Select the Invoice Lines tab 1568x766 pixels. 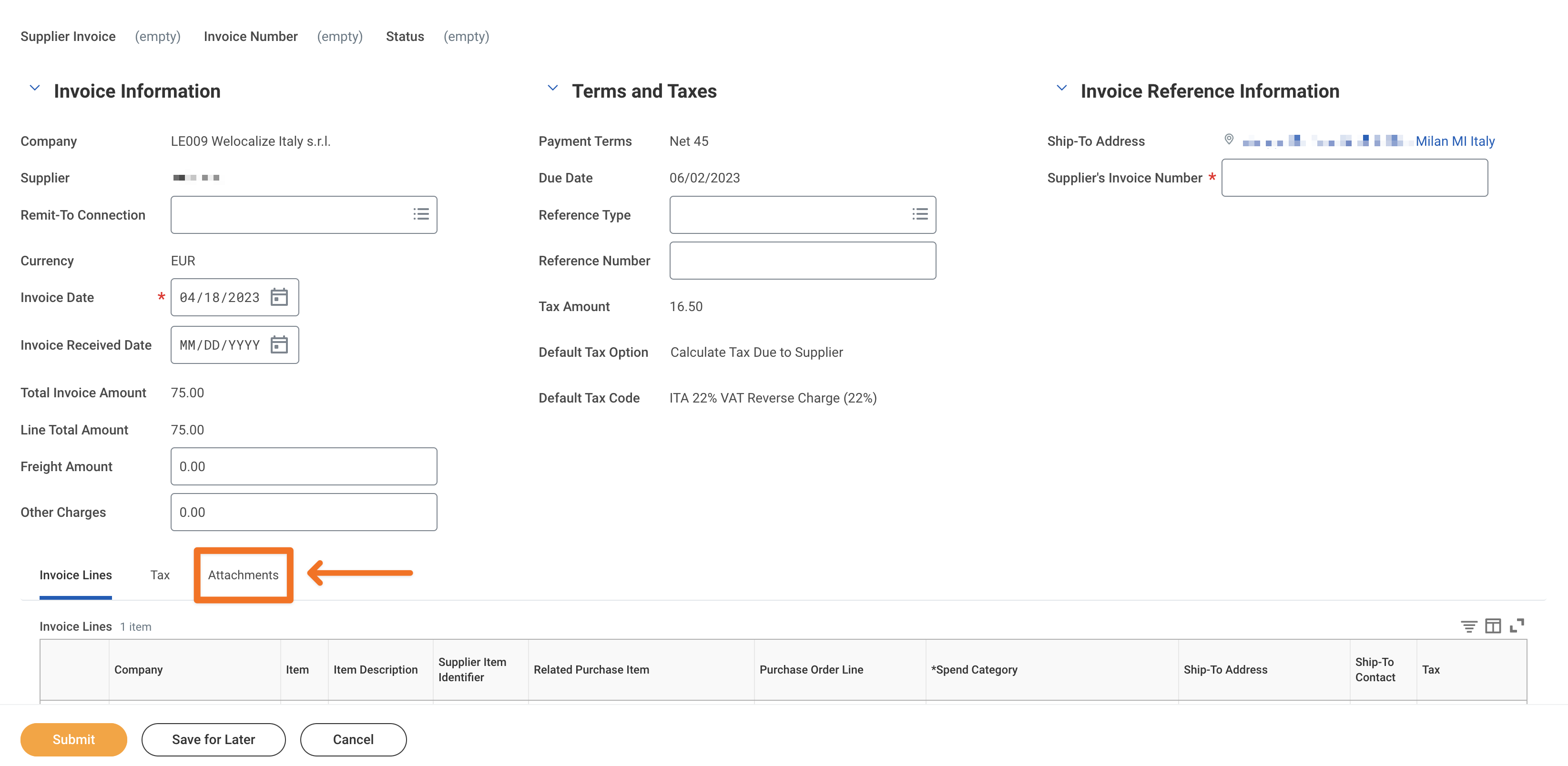76,575
